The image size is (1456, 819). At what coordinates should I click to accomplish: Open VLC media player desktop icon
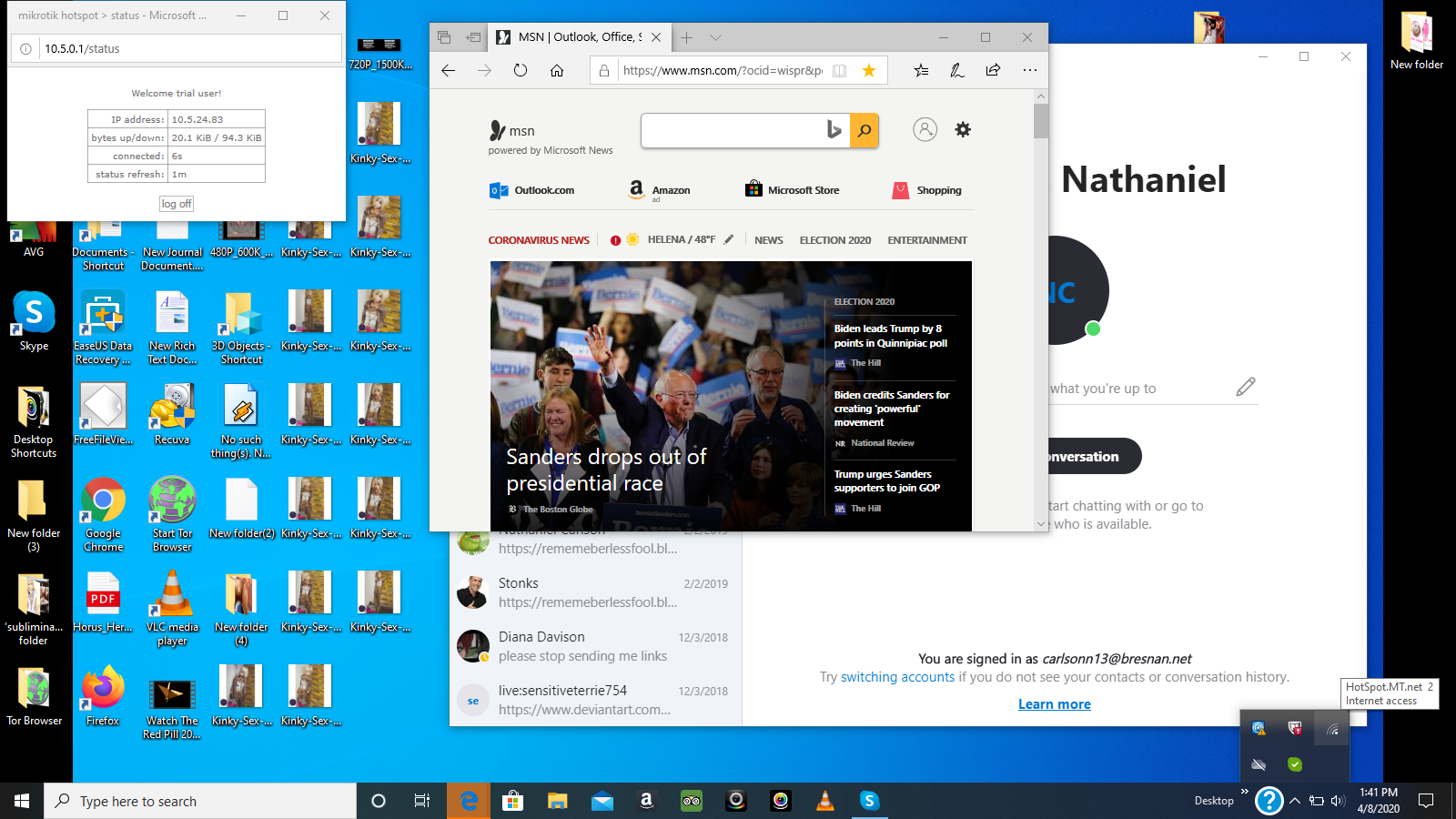172,609
